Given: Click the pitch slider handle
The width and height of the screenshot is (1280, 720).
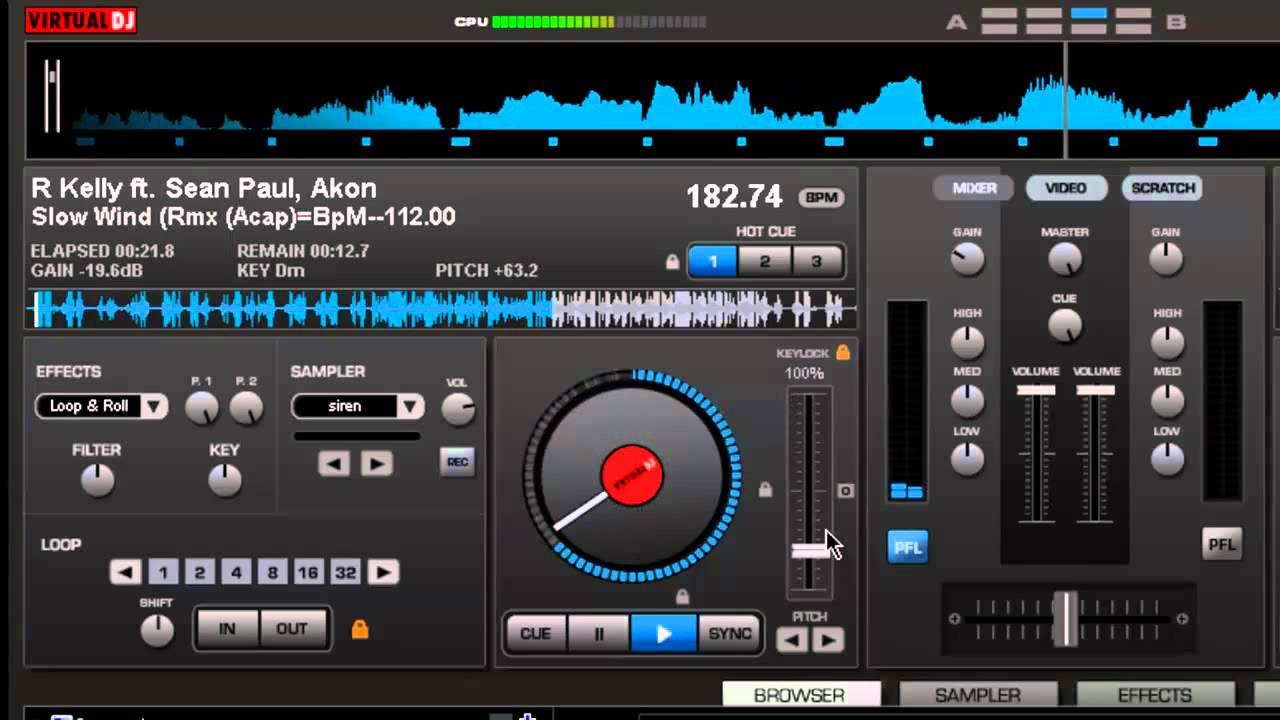Looking at the screenshot, I should tap(809, 551).
